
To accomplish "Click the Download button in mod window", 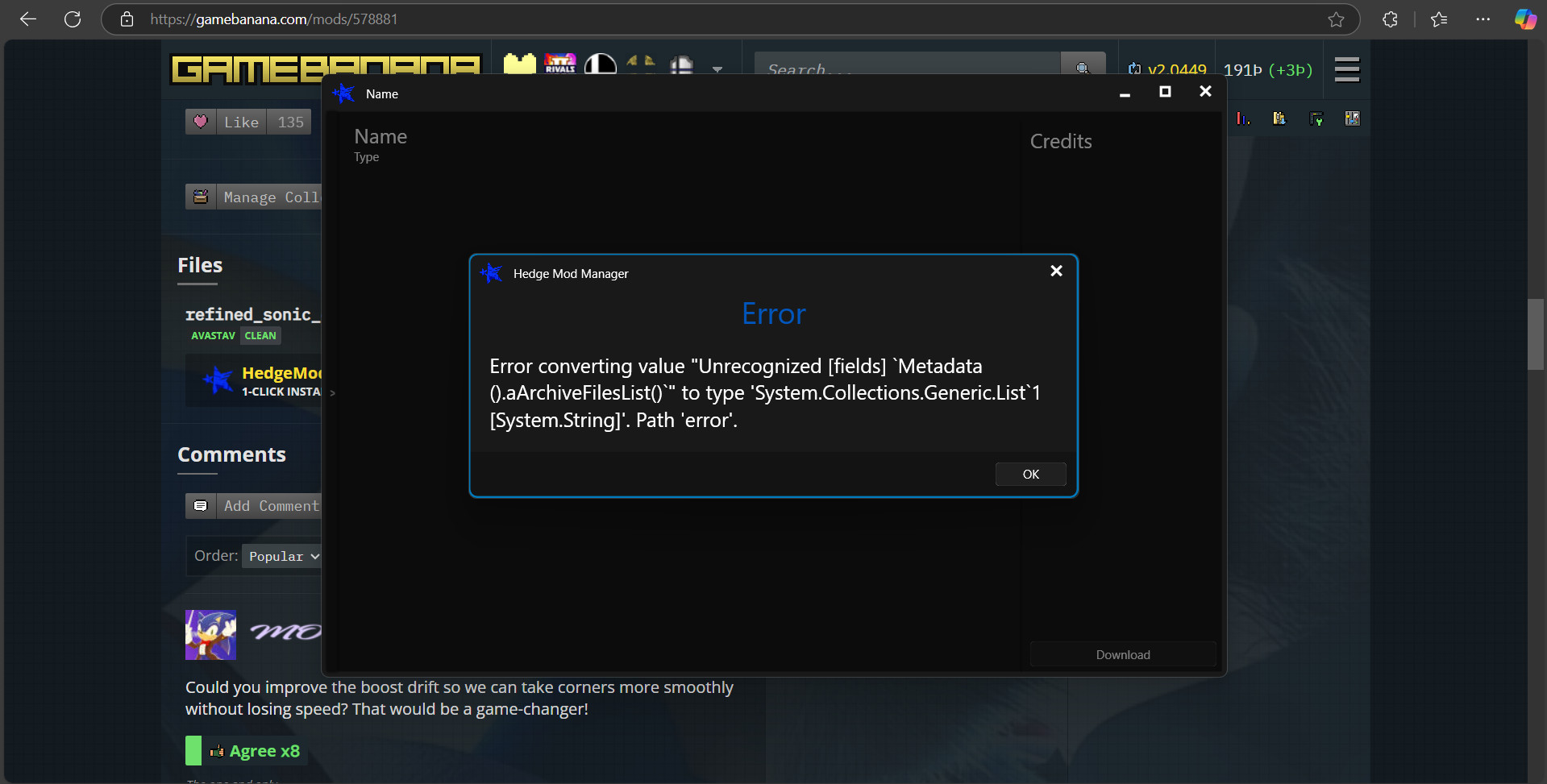I will click(x=1122, y=653).
